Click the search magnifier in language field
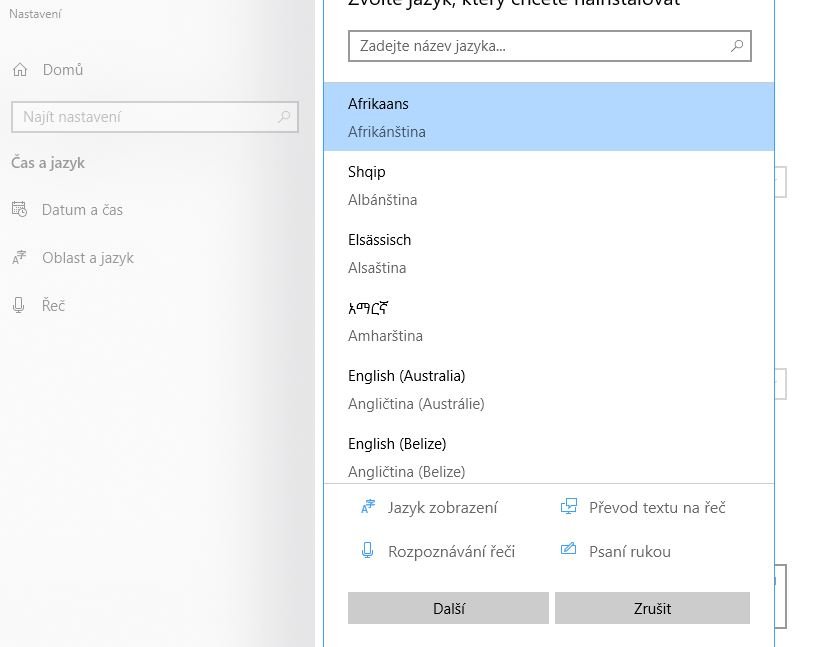Image resolution: width=830 pixels, height=647 pixels. 736,46
